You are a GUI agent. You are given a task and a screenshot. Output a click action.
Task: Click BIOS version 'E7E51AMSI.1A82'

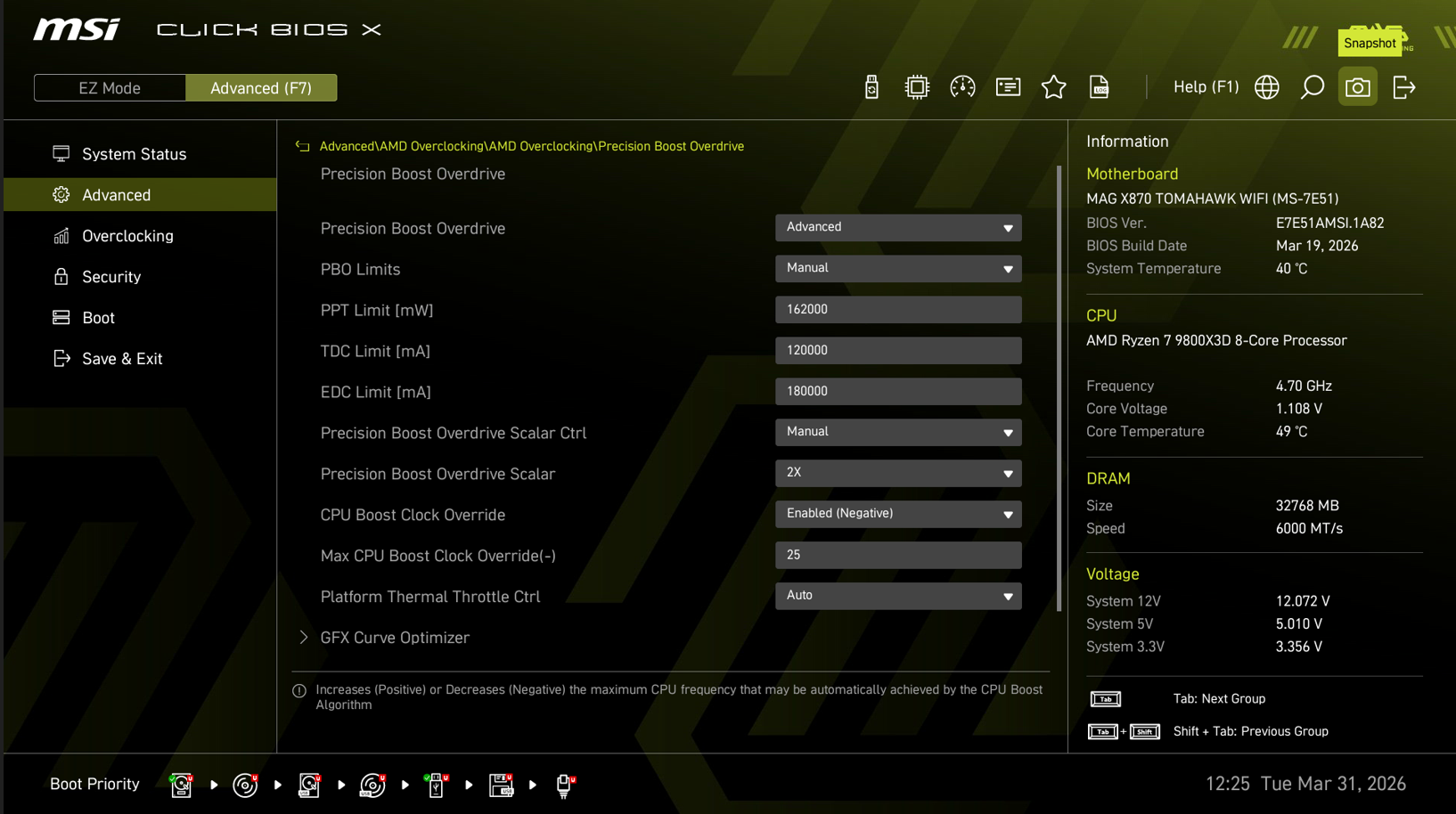pos(1329,224)
